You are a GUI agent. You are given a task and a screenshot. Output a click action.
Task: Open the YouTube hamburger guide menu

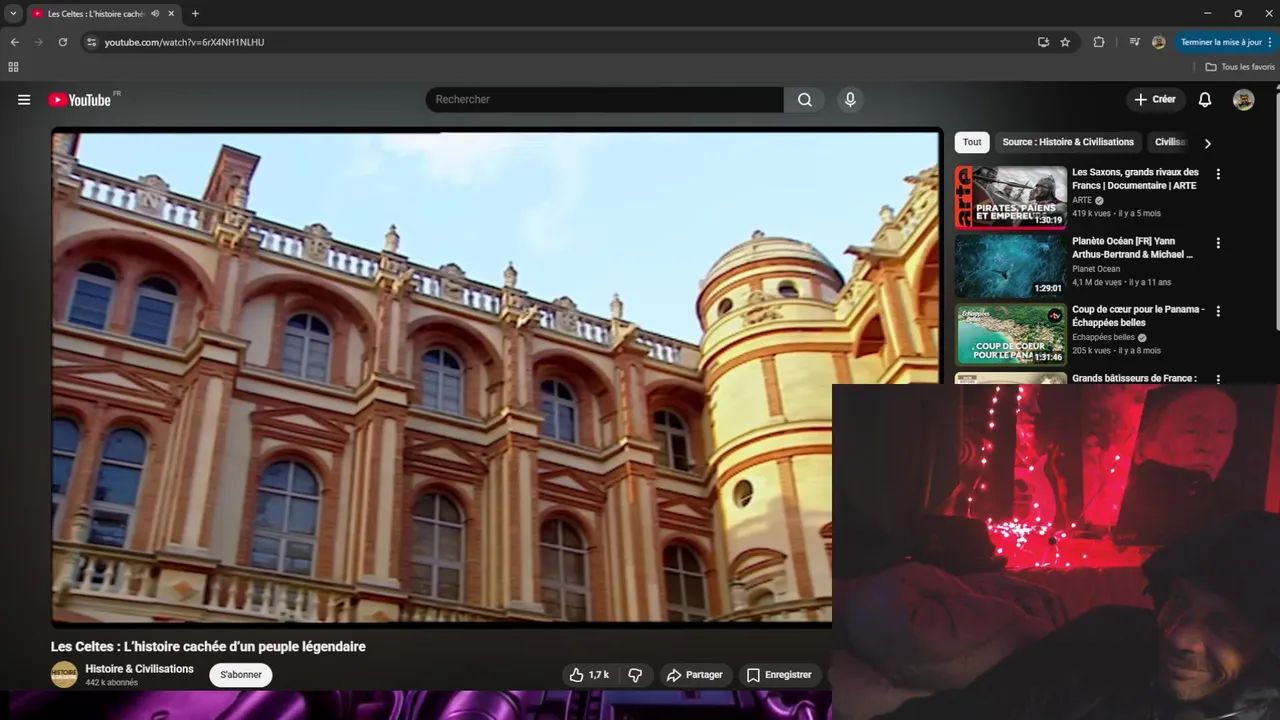[x=24, y=100]
